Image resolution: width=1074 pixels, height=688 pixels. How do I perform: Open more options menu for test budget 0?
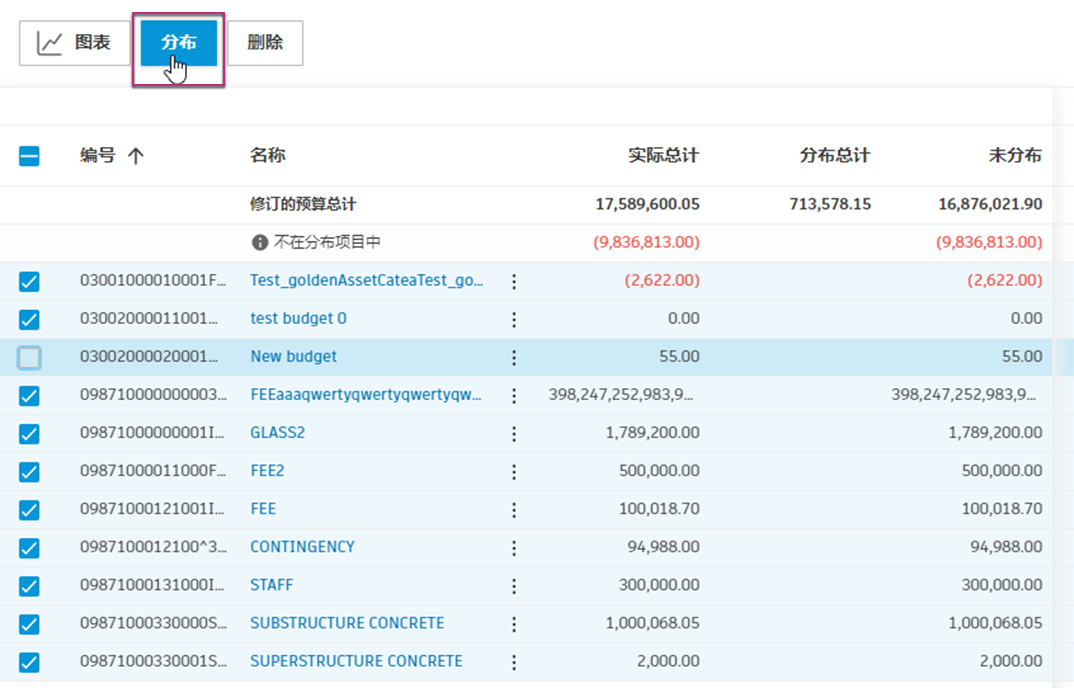click(x=514, y=319)
